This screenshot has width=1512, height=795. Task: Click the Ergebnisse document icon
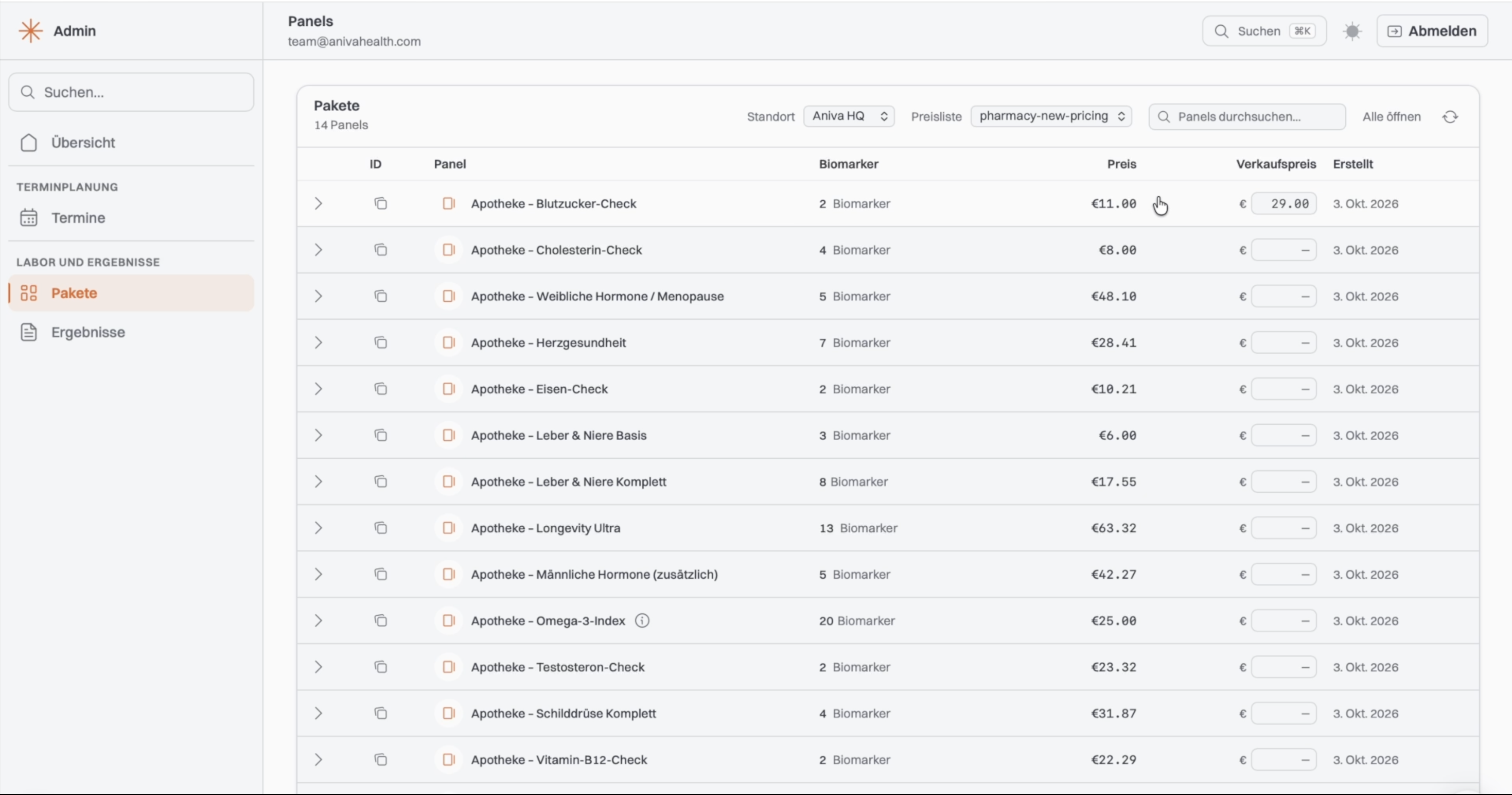pyautogui.click(x=29, y=332)
